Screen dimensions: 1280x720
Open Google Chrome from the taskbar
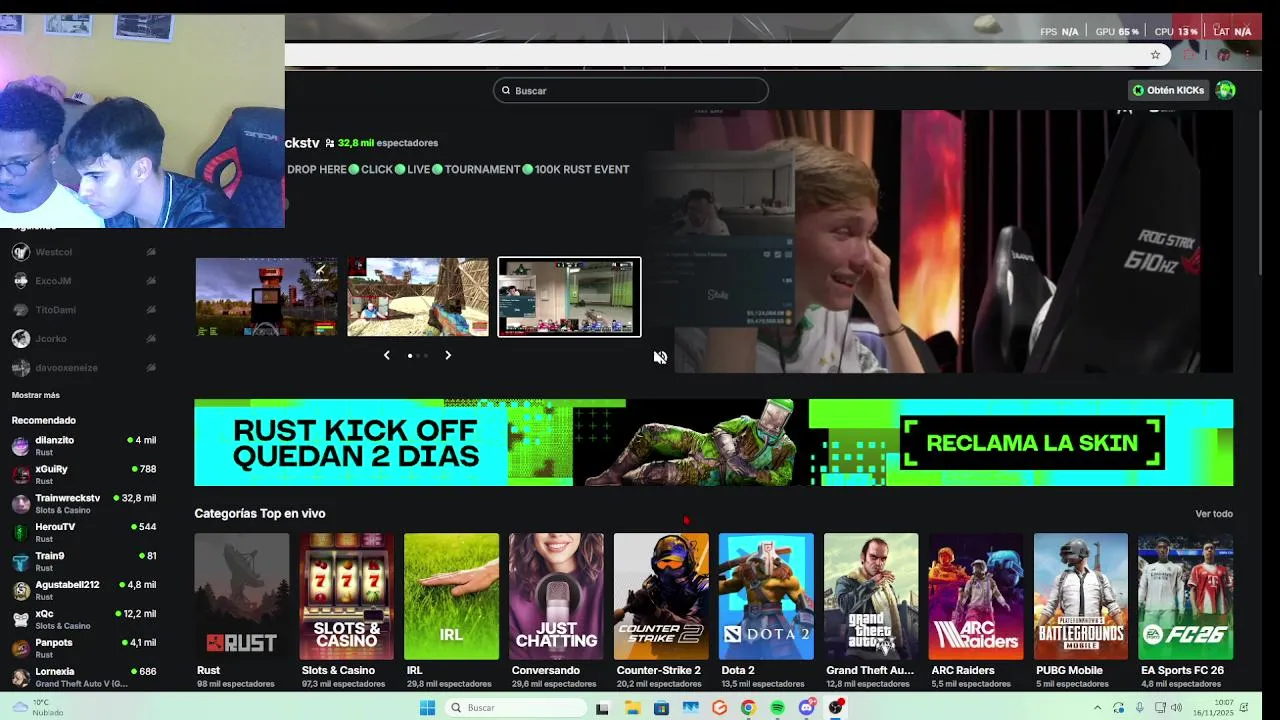point(748,708)
